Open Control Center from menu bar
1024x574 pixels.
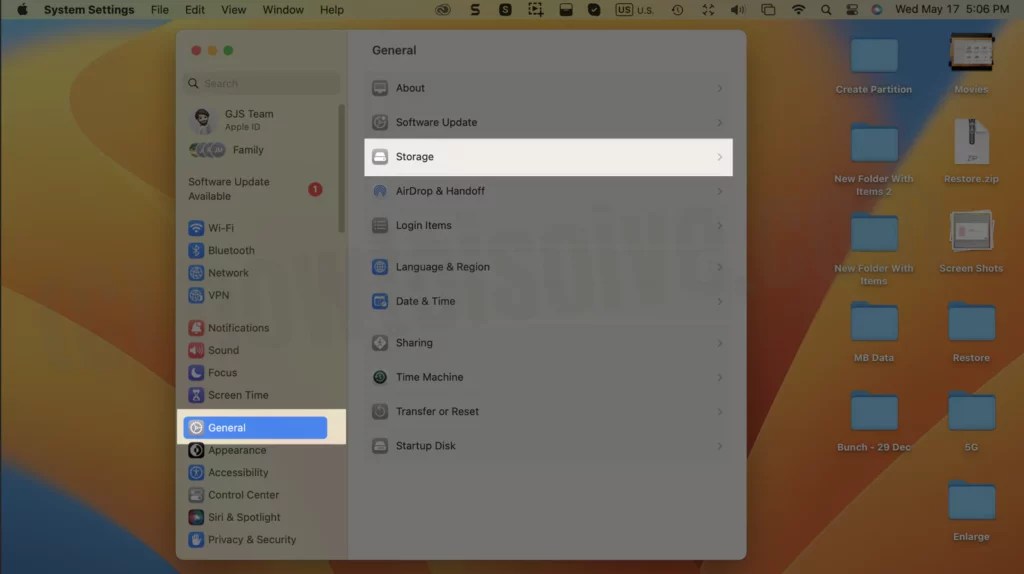[x=852, y=10]
